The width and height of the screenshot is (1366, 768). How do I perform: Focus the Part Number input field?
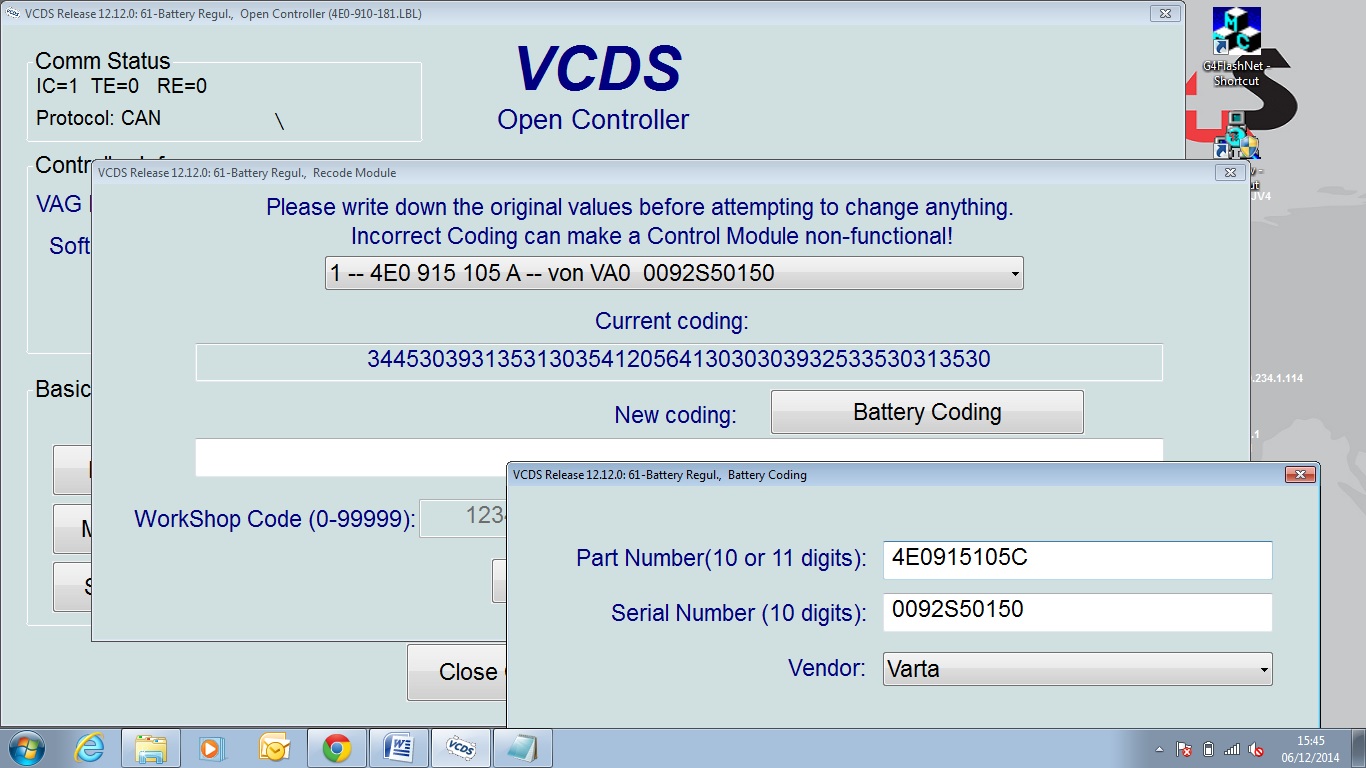coord(1077,560)
